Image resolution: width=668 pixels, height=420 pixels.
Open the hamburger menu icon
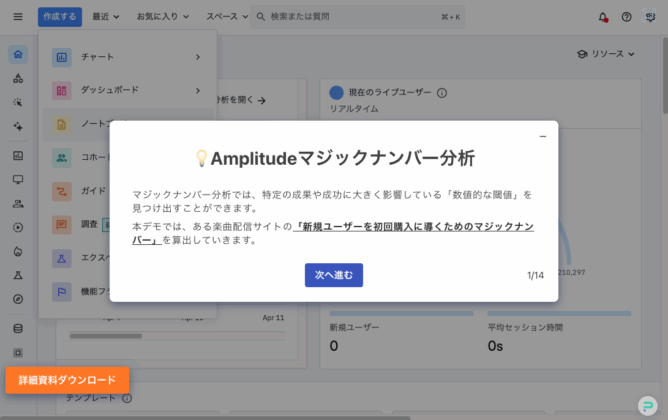(18, 17)
